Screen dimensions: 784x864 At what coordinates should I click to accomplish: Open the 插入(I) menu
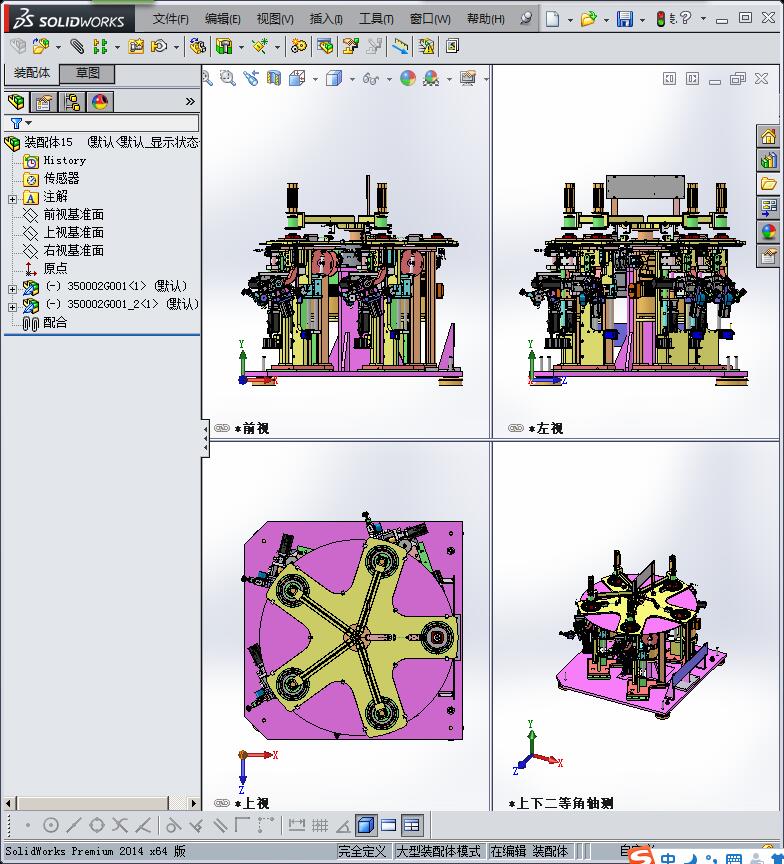326,19
